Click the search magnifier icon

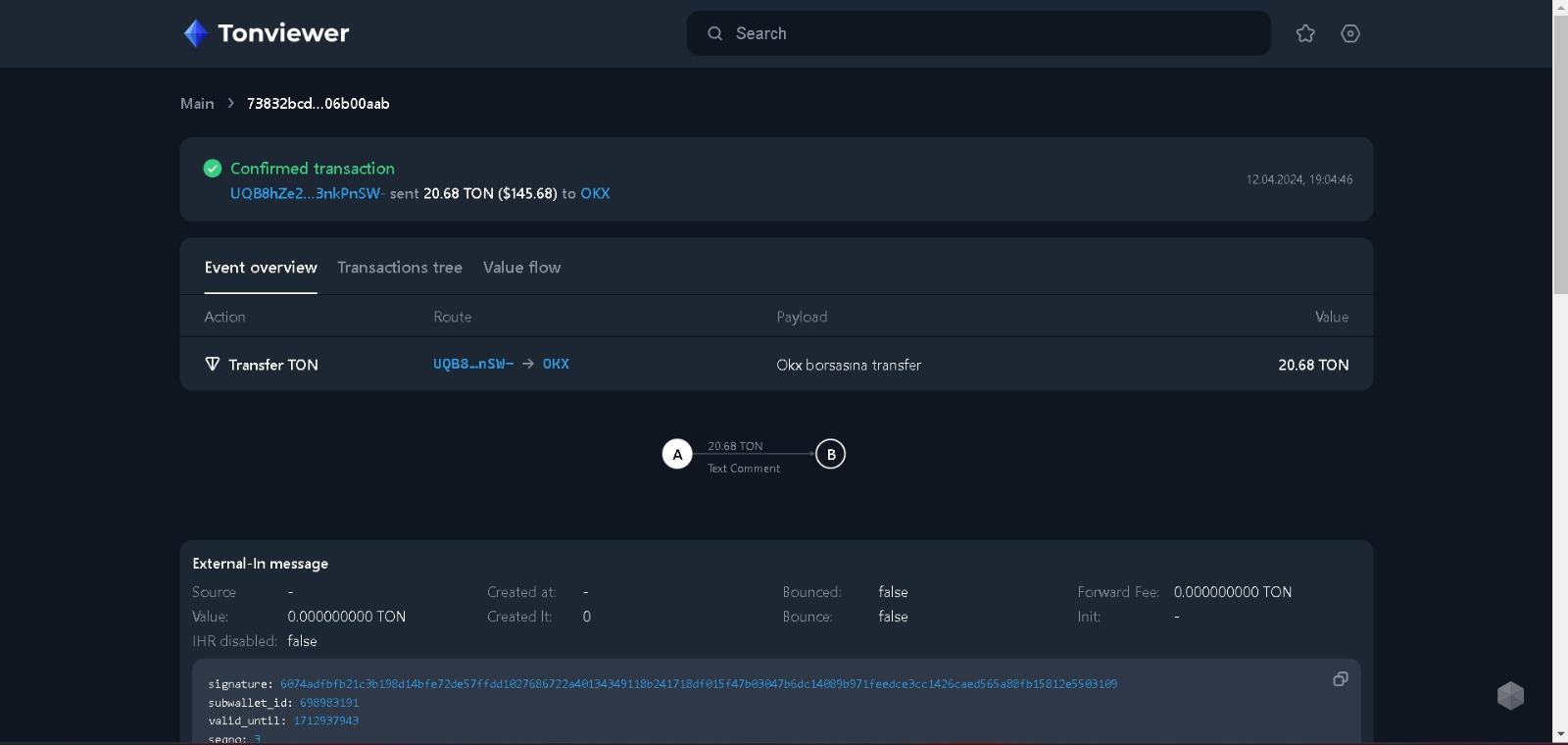[x=715, y=33]
